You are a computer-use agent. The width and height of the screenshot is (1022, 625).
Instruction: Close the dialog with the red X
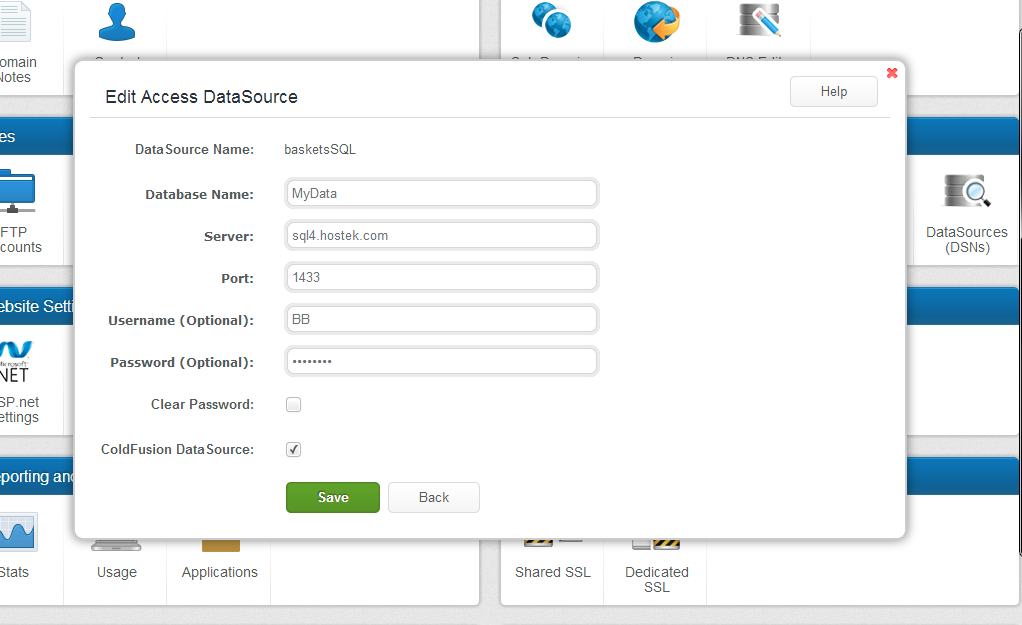[892, 73]
